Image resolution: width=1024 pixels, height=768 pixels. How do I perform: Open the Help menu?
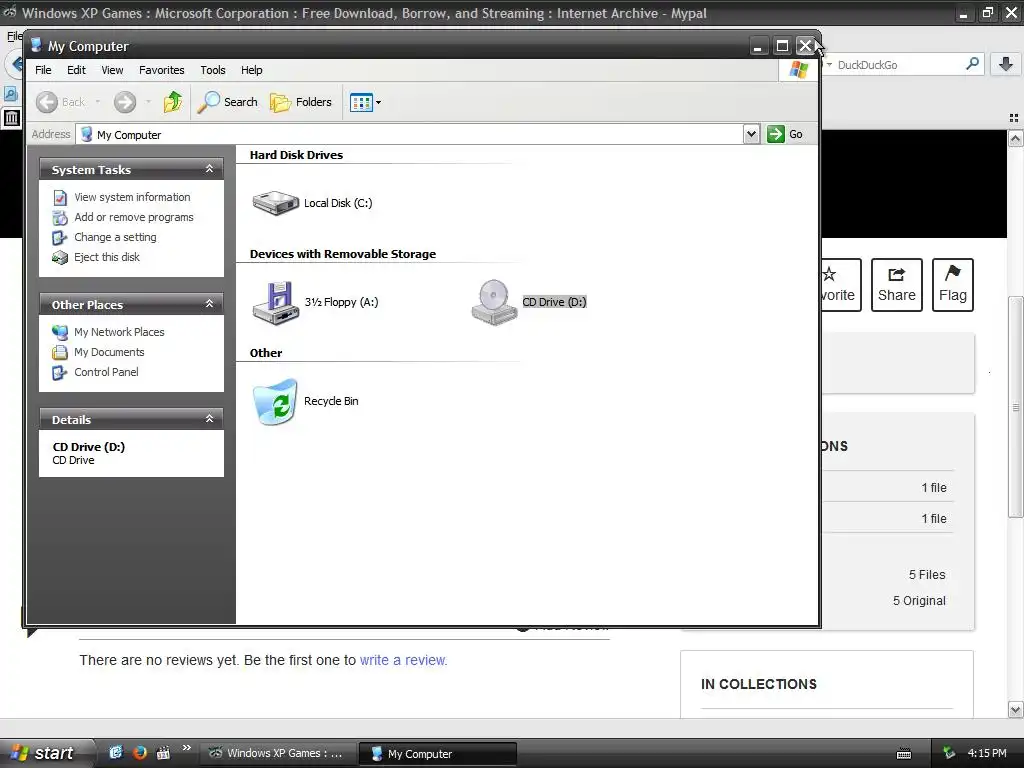[x=251, y=70]
